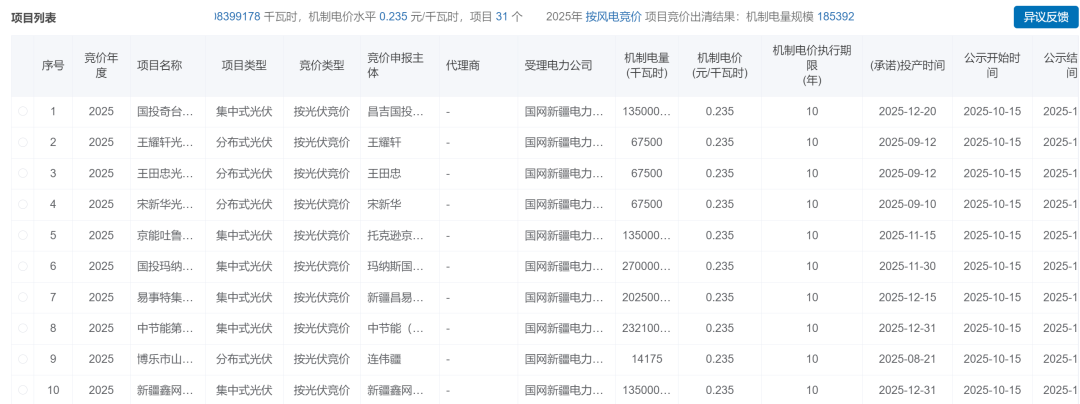Click project name 易事特集… in row 7
The width and height of the screenshot is (1080, 404).
165,297
